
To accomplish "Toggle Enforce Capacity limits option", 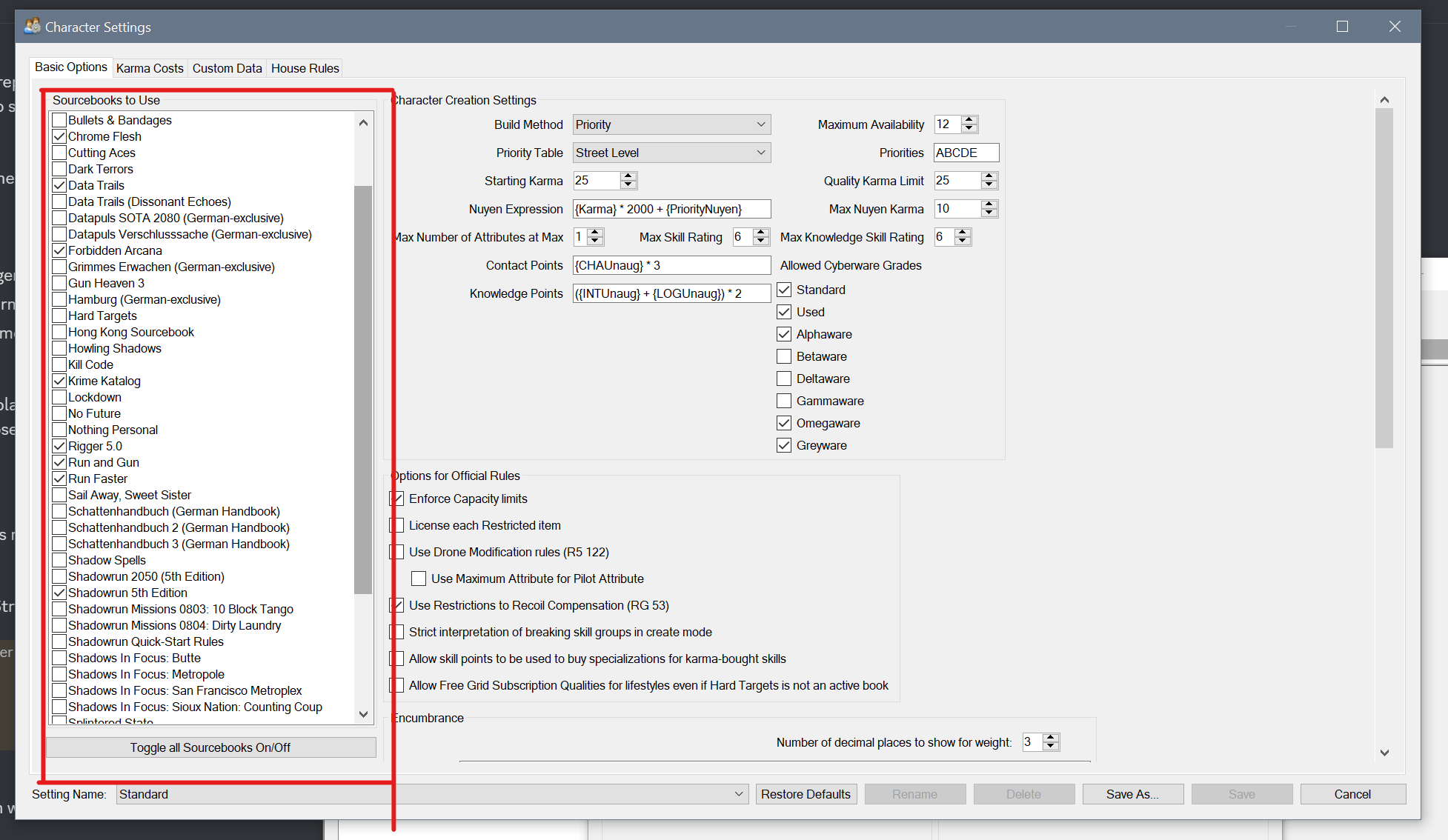I will pos(397,499).
